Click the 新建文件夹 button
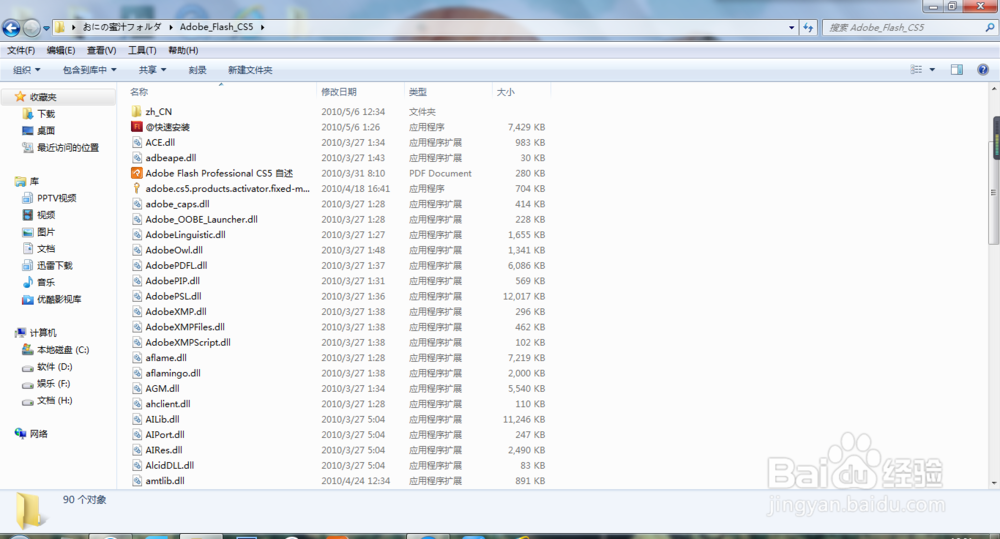 click(250, 70)
